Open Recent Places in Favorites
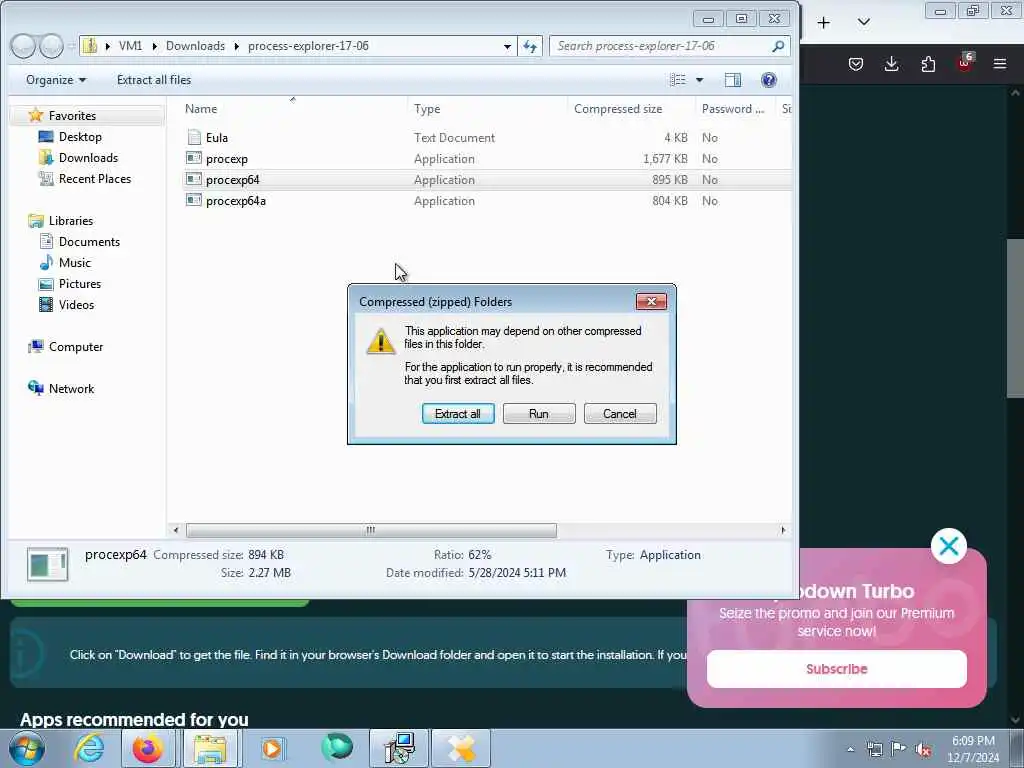1024x768 pixels. tap(95, 178)
